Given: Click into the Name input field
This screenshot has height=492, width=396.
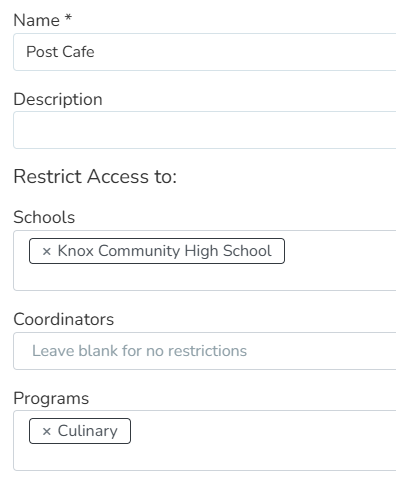Looking at the screenshot, I should tap(205, 52).
